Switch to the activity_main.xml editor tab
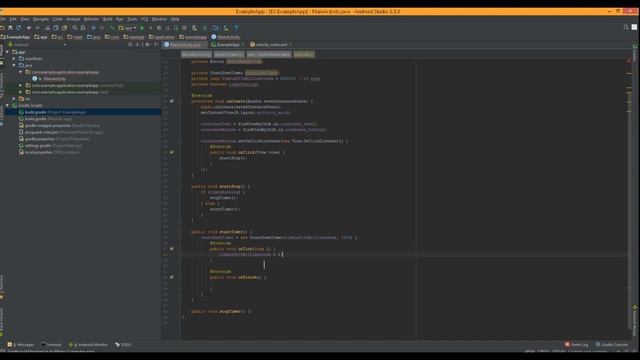Viewport: 640px width, 360px height. click(271, 44)
